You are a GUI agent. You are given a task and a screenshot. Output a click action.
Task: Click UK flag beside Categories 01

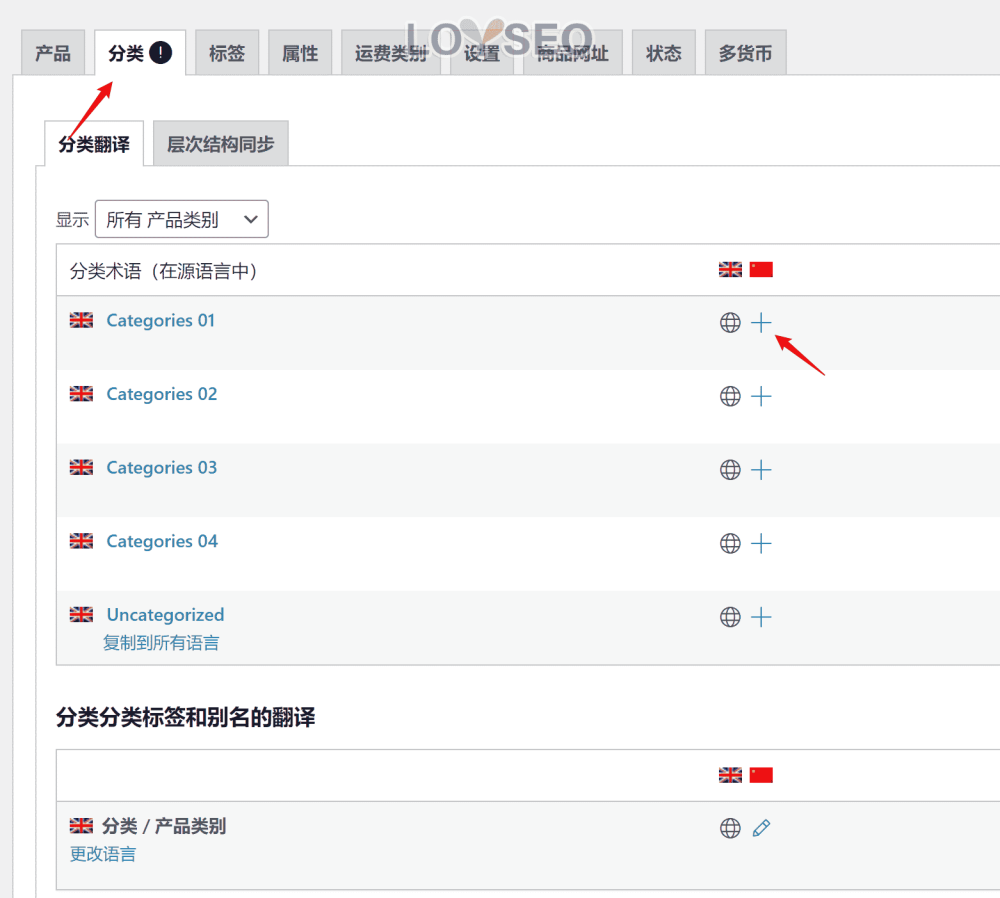coord(81,320)
